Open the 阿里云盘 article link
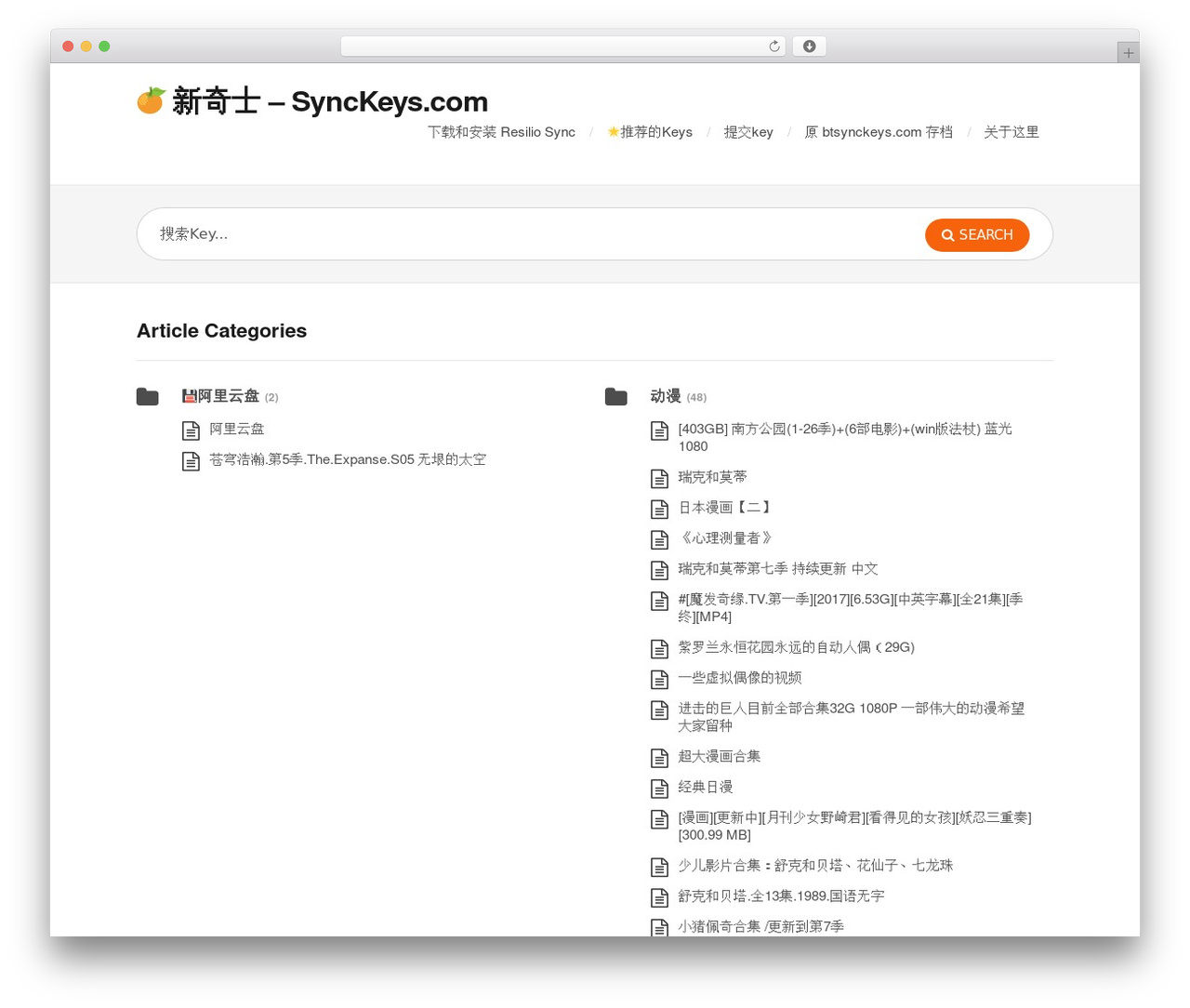 coord(237,429)
